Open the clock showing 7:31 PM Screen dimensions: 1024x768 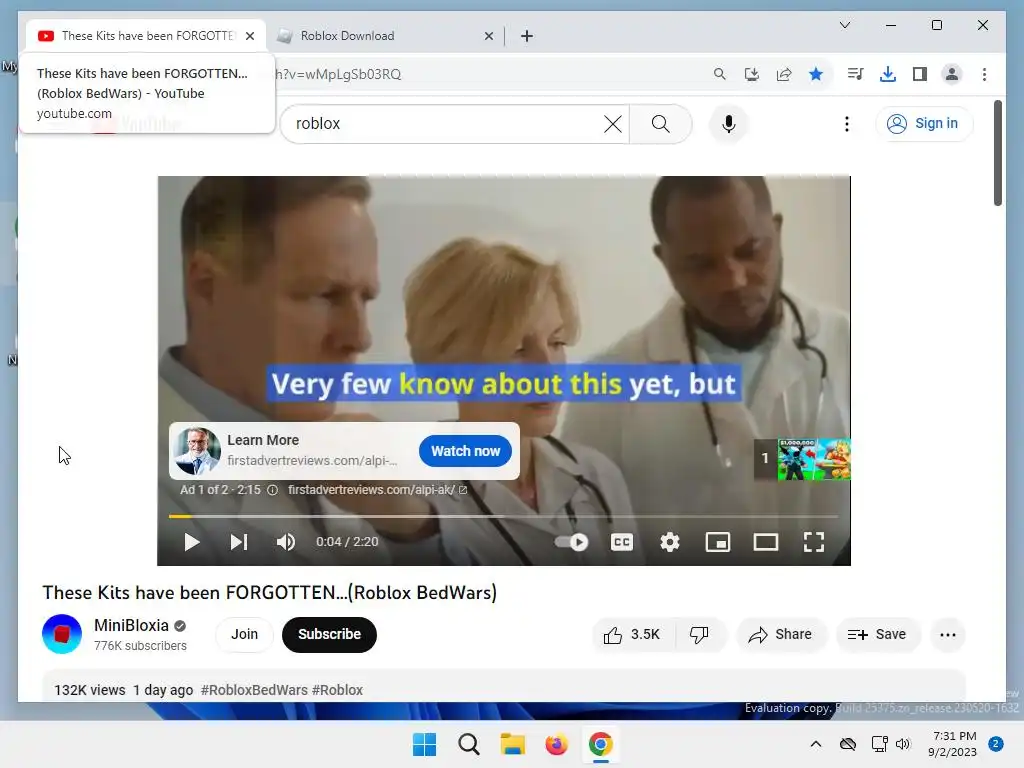pos(952,744)
